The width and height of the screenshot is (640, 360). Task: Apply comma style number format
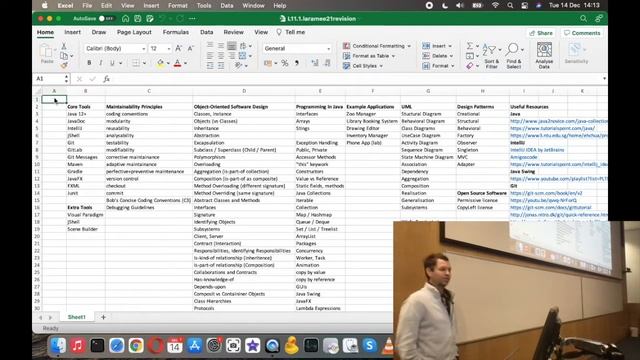[x=297, y=63]
